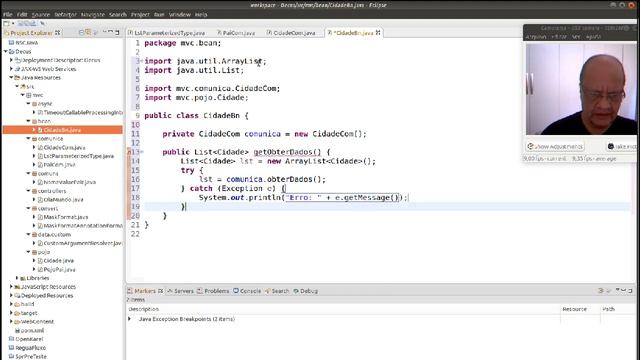Select PojoPai.java in tree
Image resolution: width=640 pixels, height=360 pixels.
click(x=59, y=269)
